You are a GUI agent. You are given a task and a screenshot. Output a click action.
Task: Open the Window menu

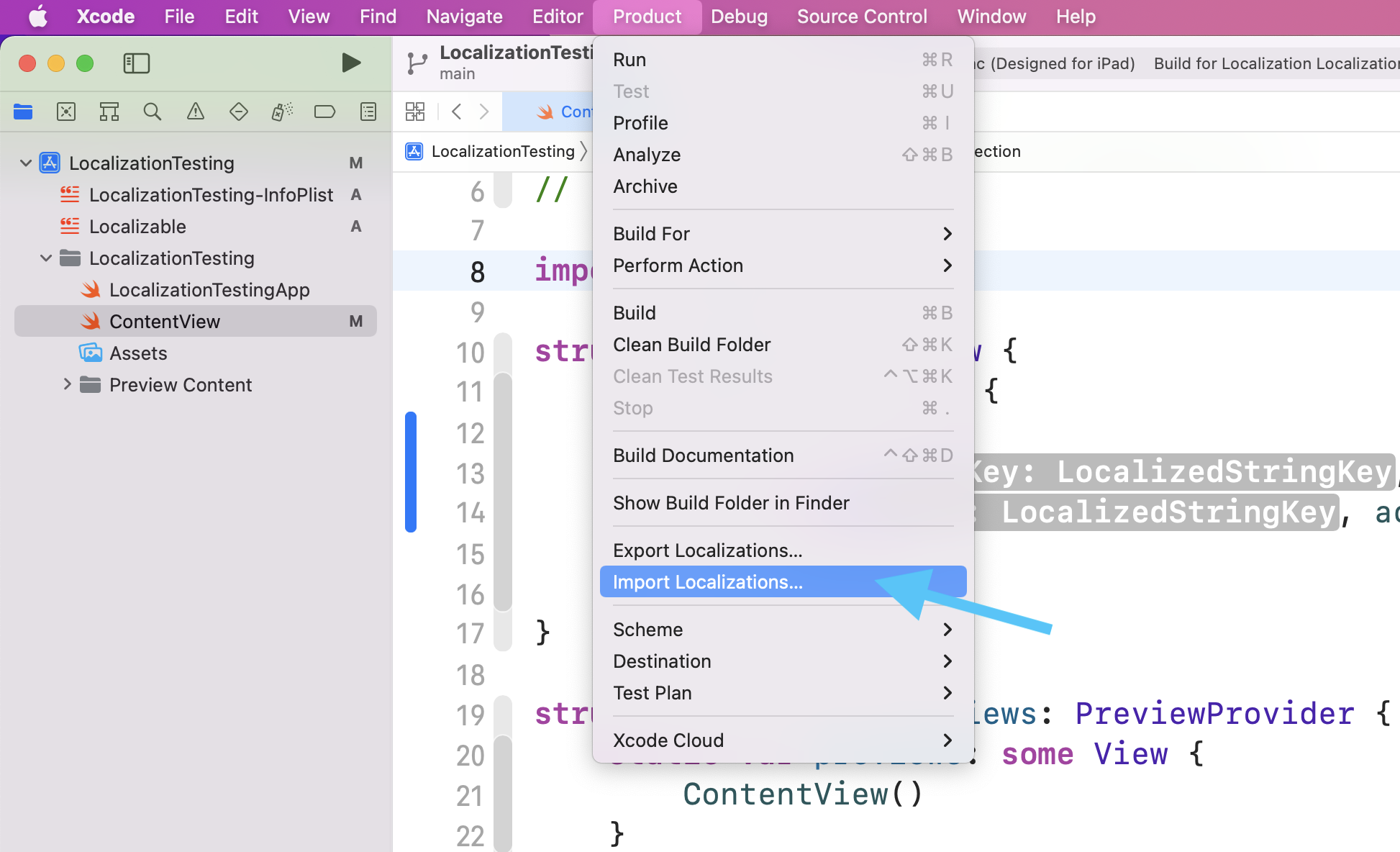click(x=991, y=16)
